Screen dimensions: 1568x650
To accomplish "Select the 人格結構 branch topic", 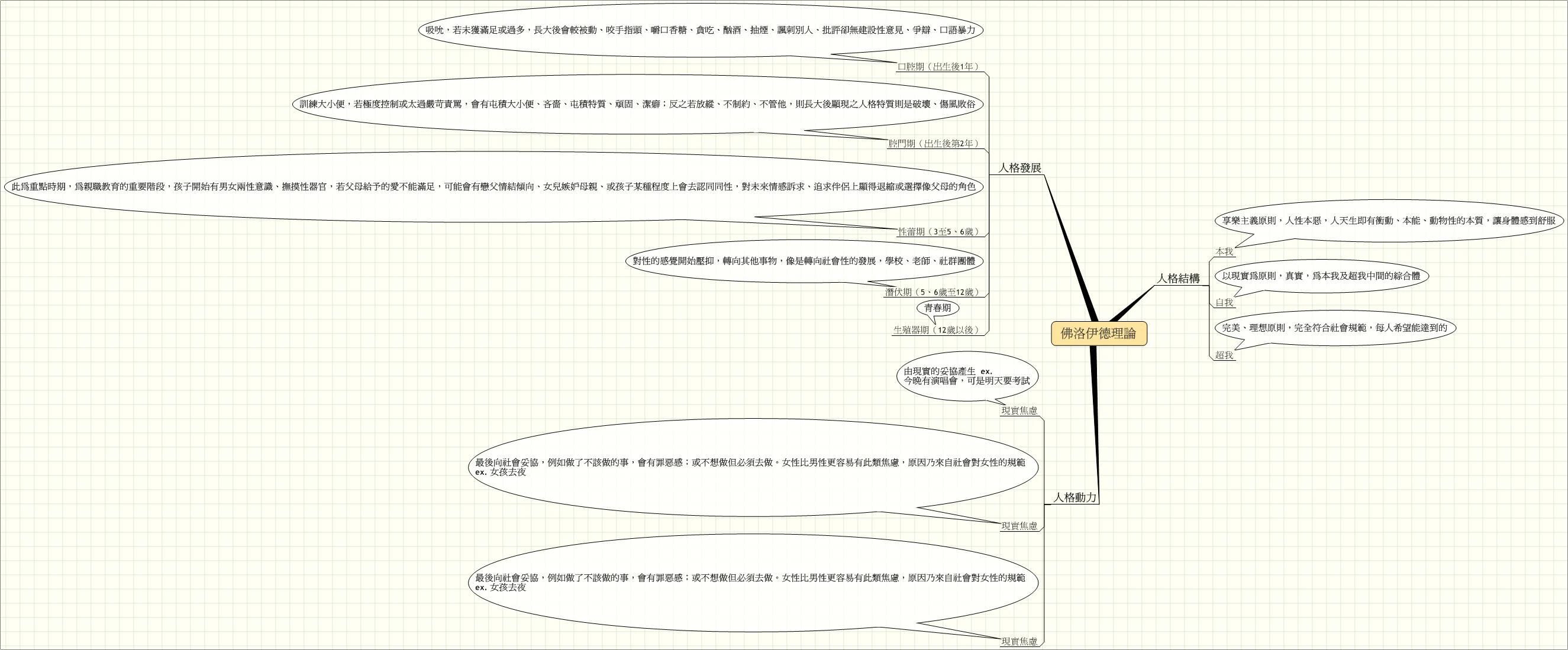I will [x=1178, y=279].
